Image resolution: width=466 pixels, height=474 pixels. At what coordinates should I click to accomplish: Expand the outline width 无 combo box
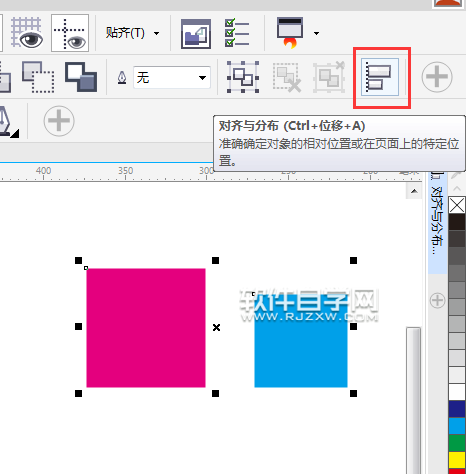(172, 77)
